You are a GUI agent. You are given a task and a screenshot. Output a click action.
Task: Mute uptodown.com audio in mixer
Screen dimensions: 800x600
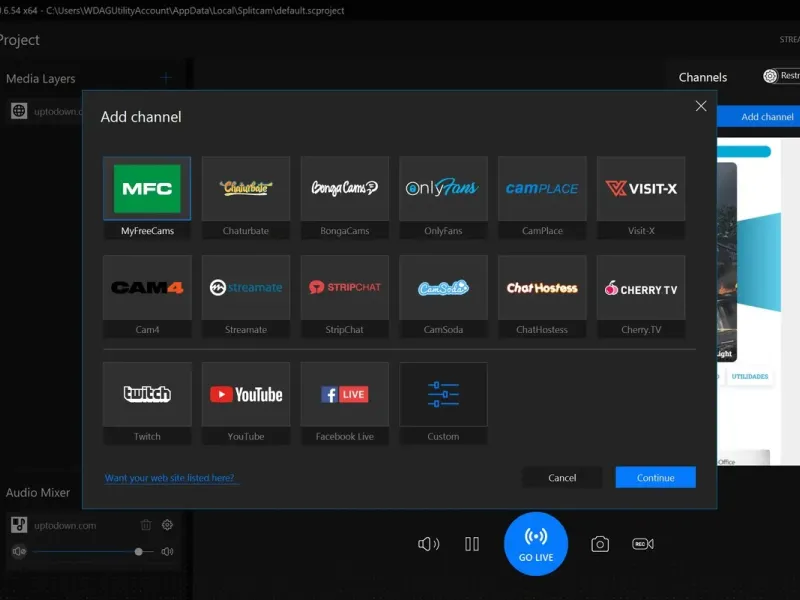coord(19,551)
